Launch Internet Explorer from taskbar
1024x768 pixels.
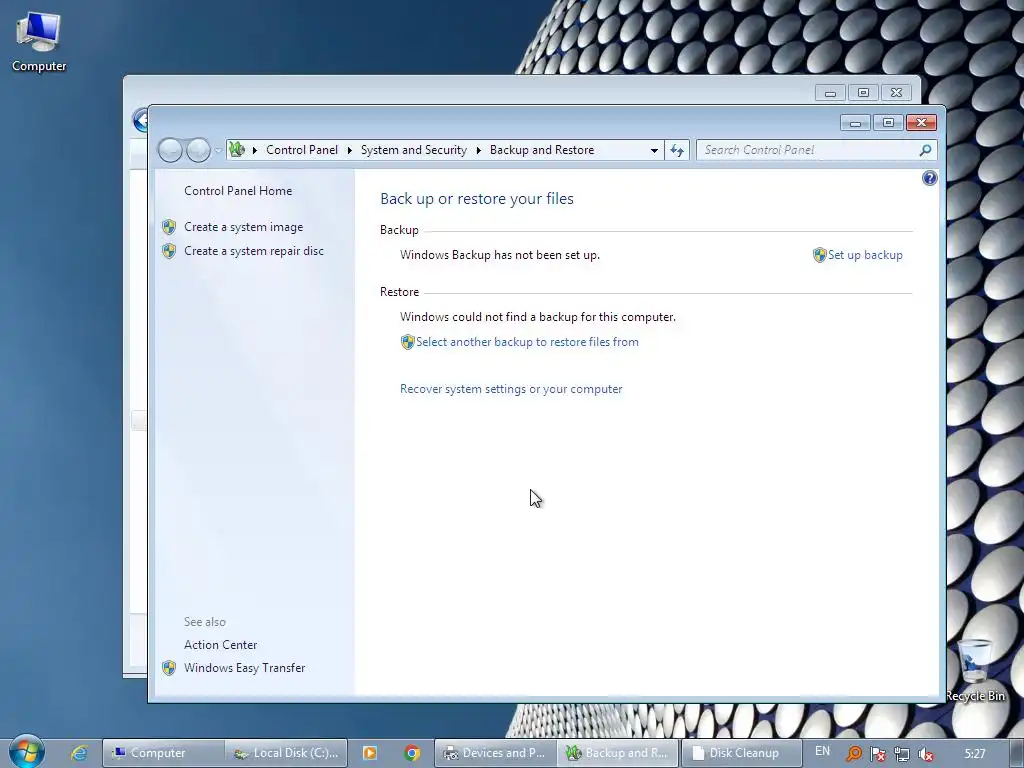[79, 753]
